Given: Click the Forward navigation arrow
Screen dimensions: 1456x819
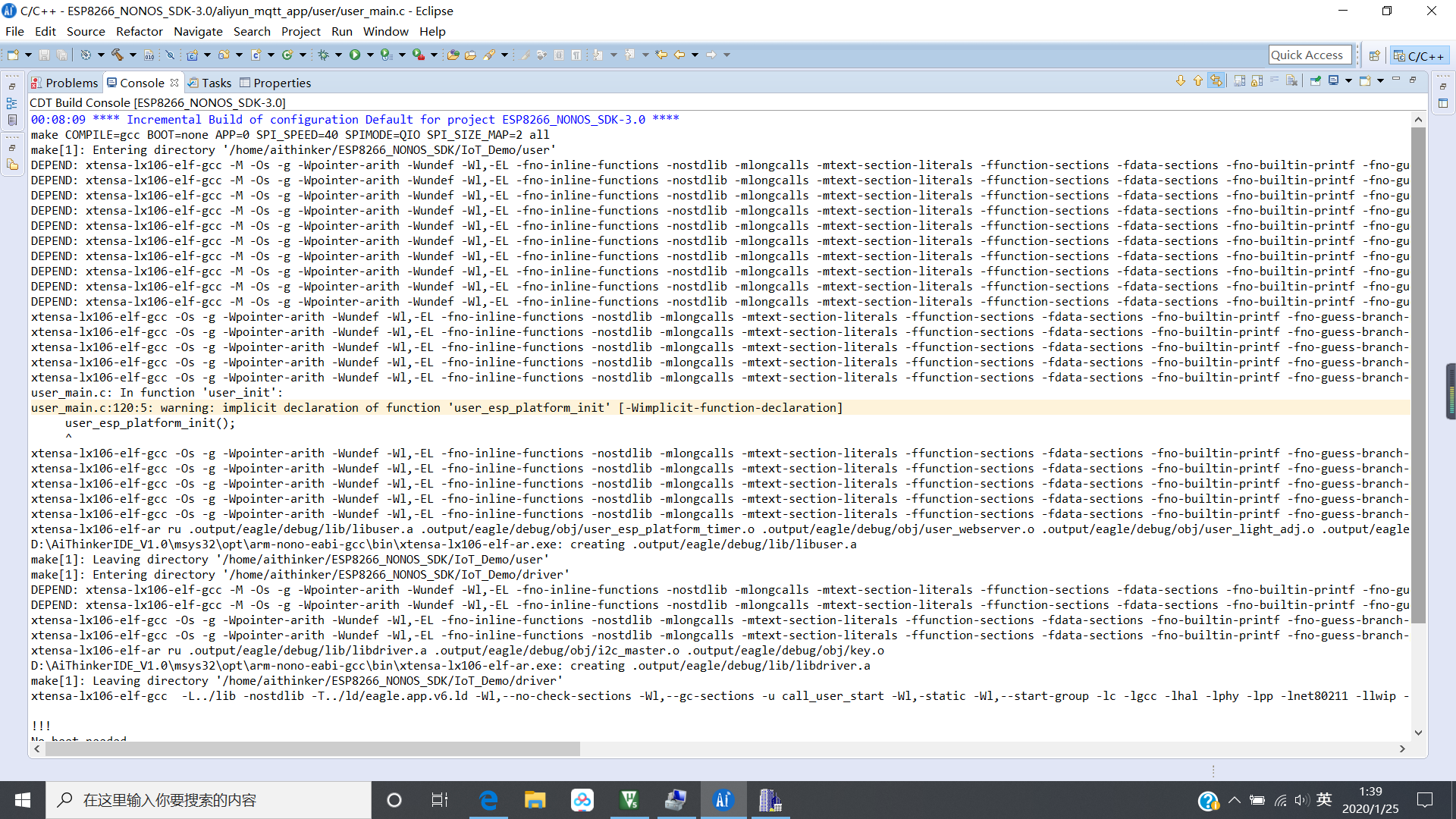Looking at the screenshot, I should pos(711,55).
